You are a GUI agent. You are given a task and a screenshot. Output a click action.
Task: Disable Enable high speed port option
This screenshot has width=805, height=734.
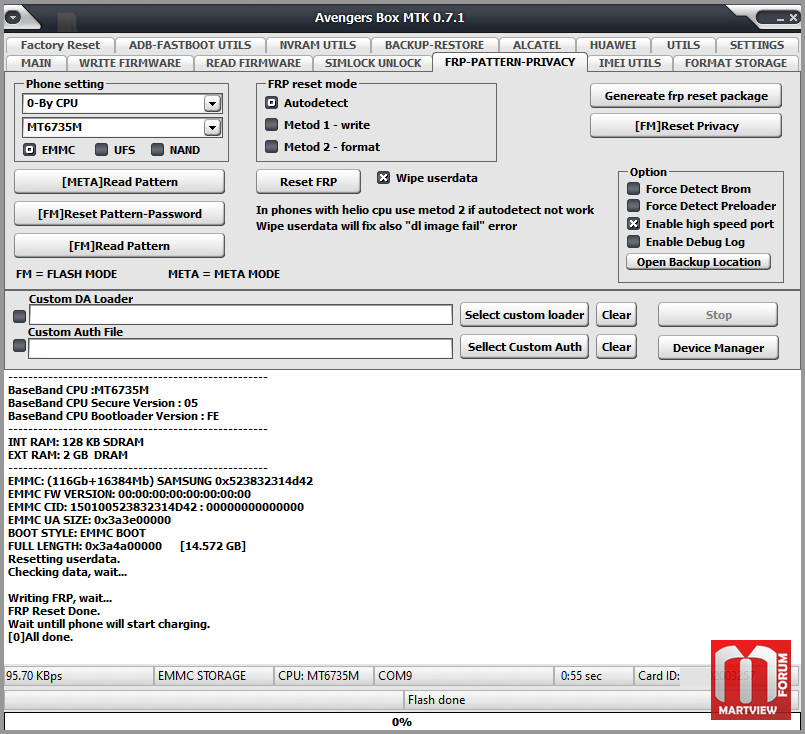634,224
